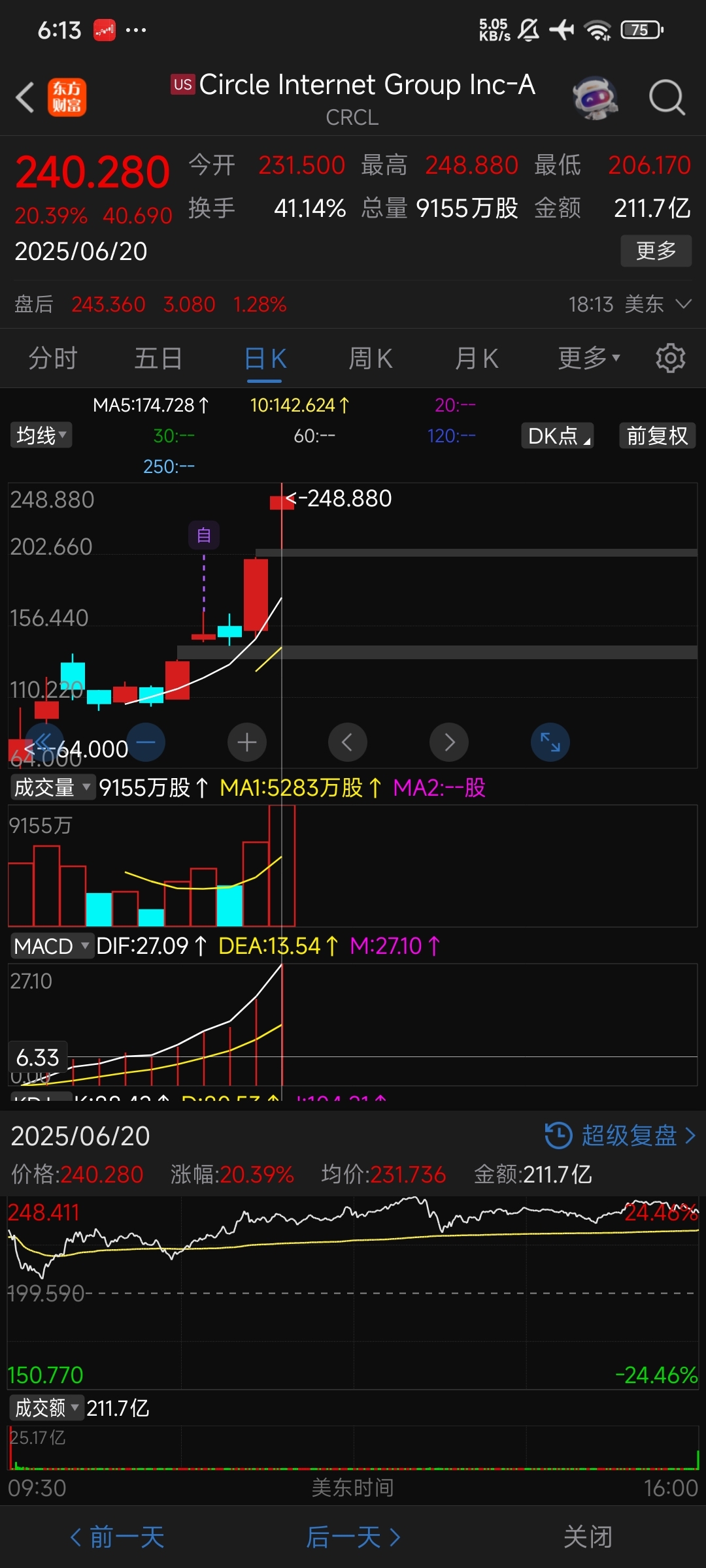The width and height of the screenshot is (706, 1568).
Task: Switch to 分时 tab
Action: (x=53, y=359)
